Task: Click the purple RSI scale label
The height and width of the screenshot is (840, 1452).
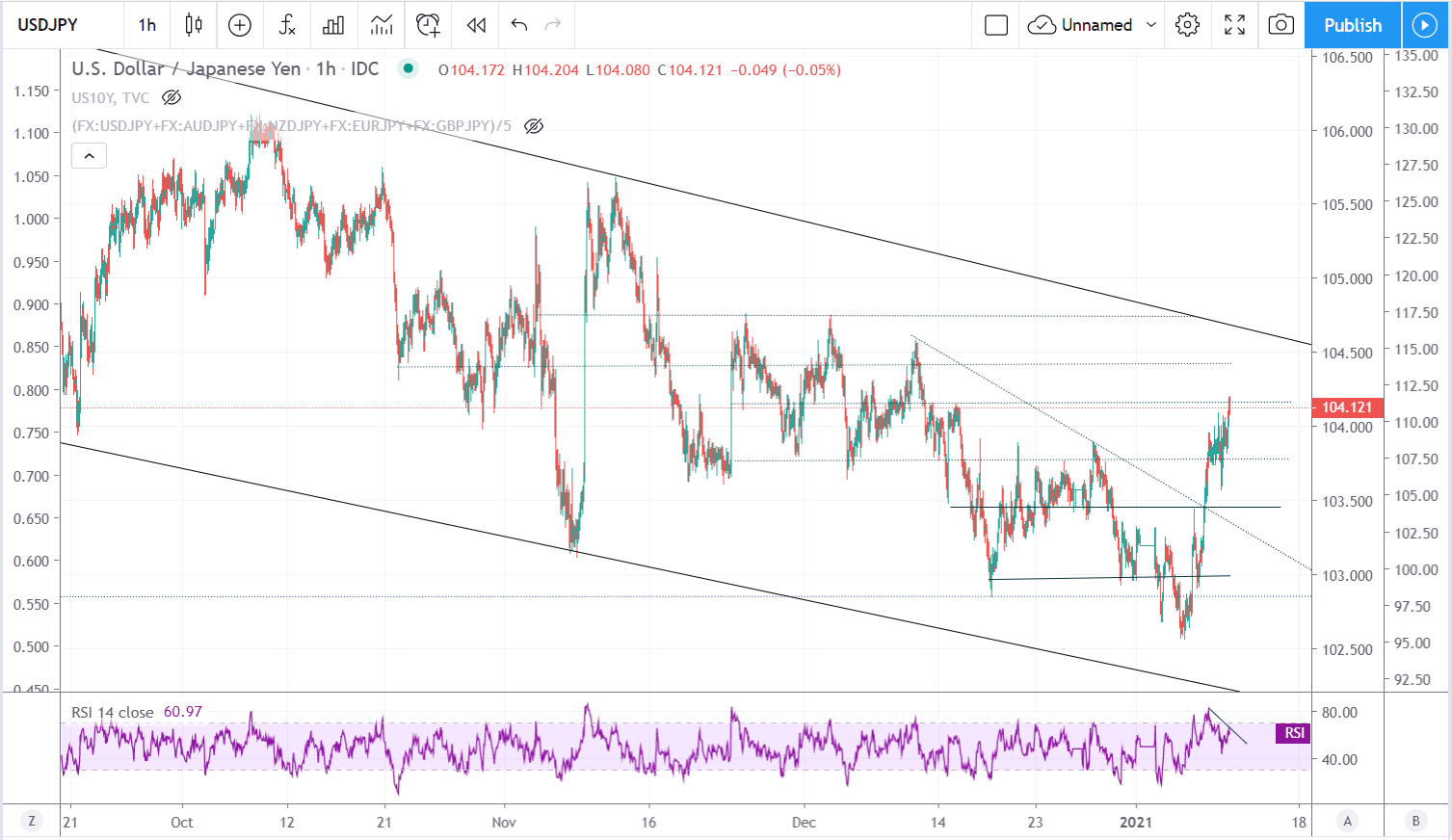Action: [x=1294, y=733]
